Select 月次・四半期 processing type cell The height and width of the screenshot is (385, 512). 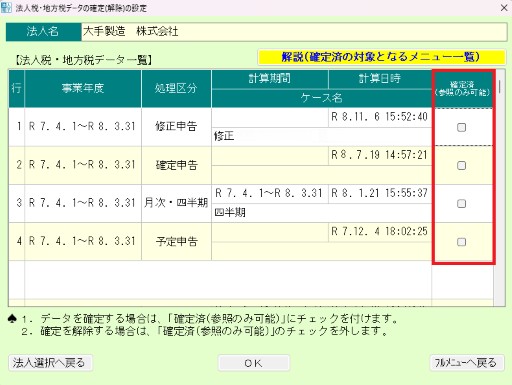point(176,203)
